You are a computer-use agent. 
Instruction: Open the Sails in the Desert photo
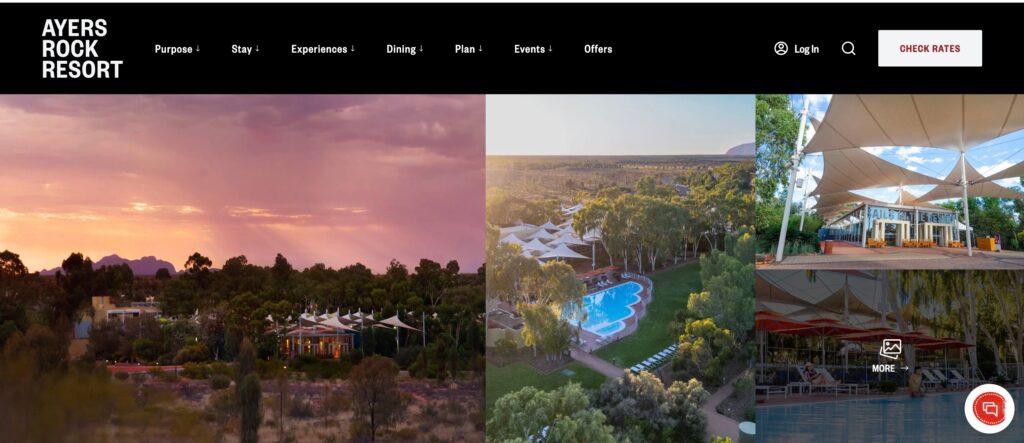coord(890,182)
